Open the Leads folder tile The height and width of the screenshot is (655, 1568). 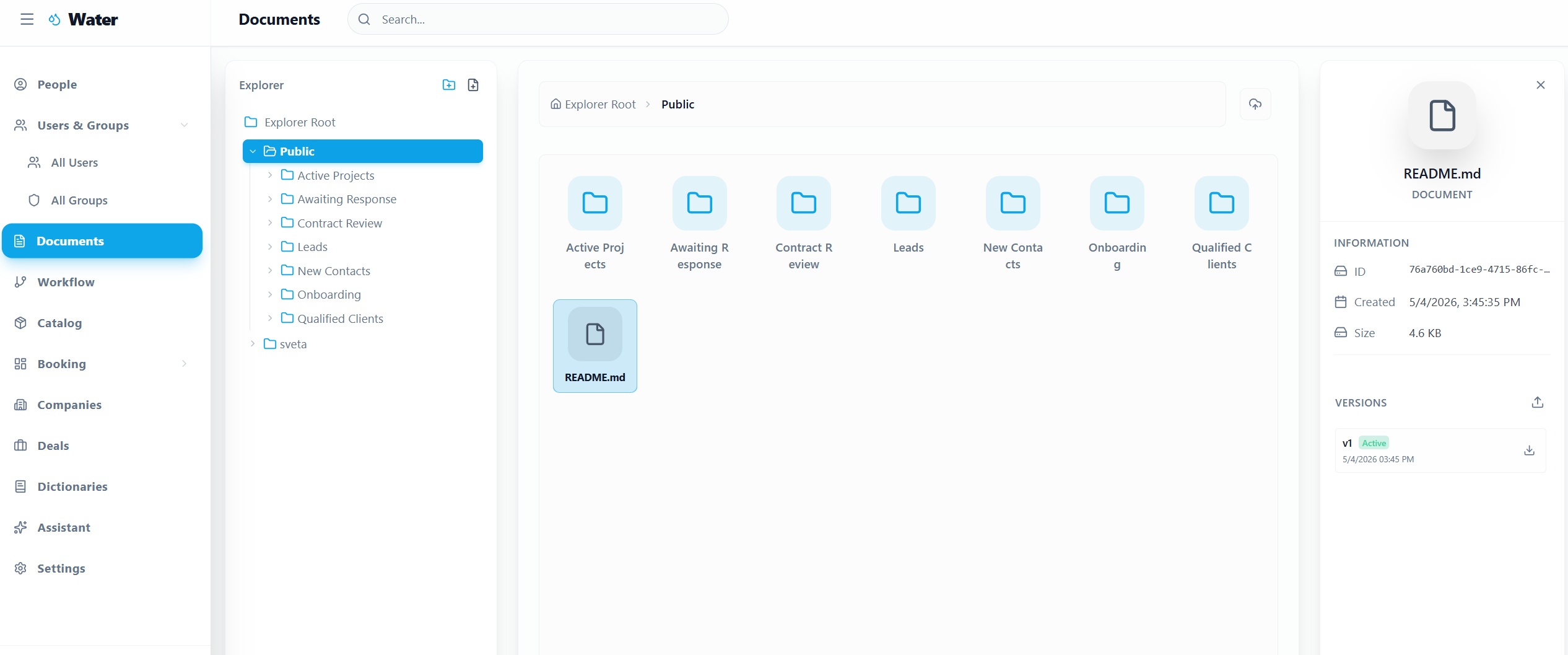(908, 217)
